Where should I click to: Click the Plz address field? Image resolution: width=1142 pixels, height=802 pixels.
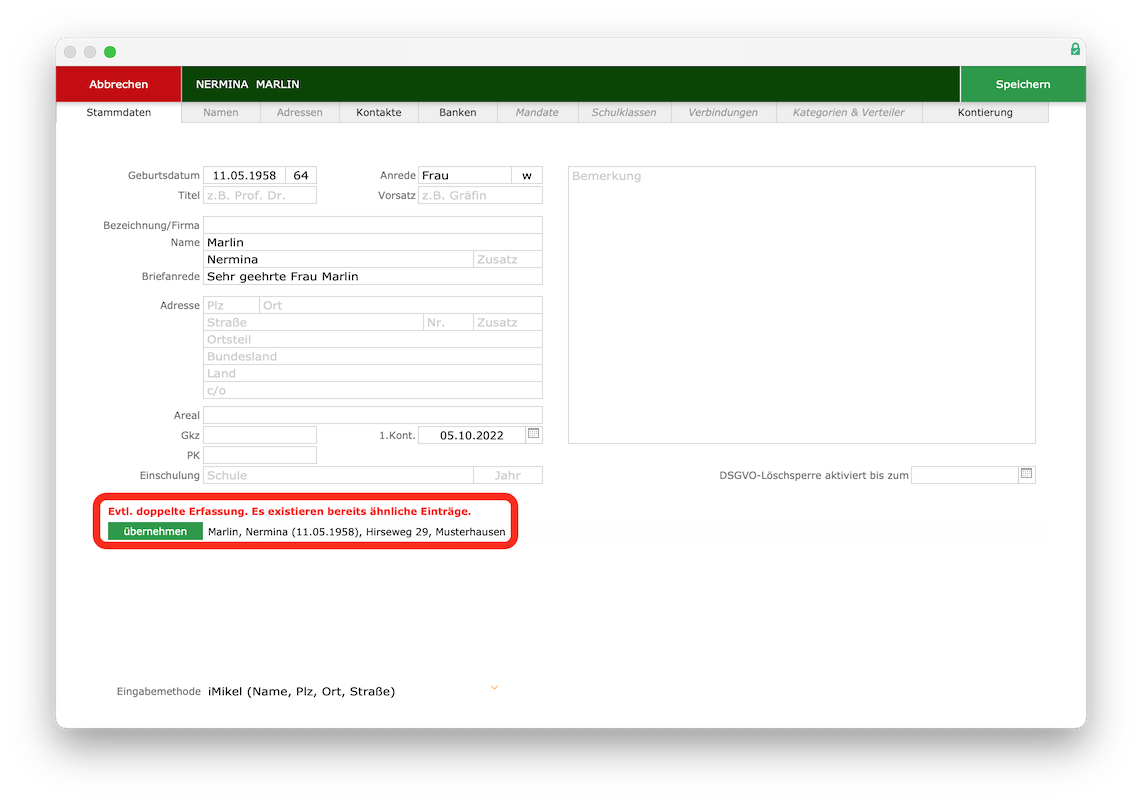[x=231, y=305]
